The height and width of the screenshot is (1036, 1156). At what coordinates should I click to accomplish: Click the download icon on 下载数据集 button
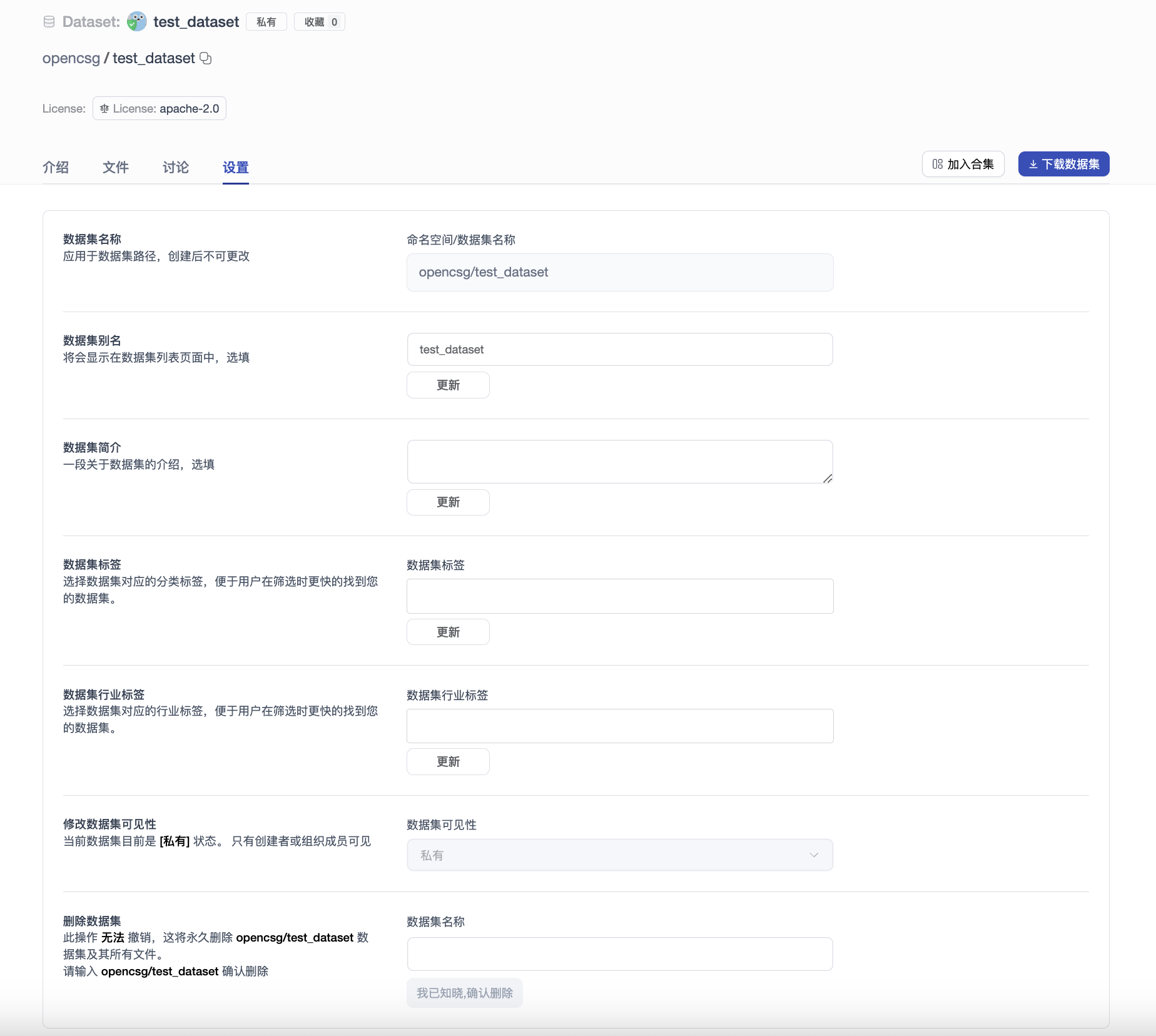1033,164
